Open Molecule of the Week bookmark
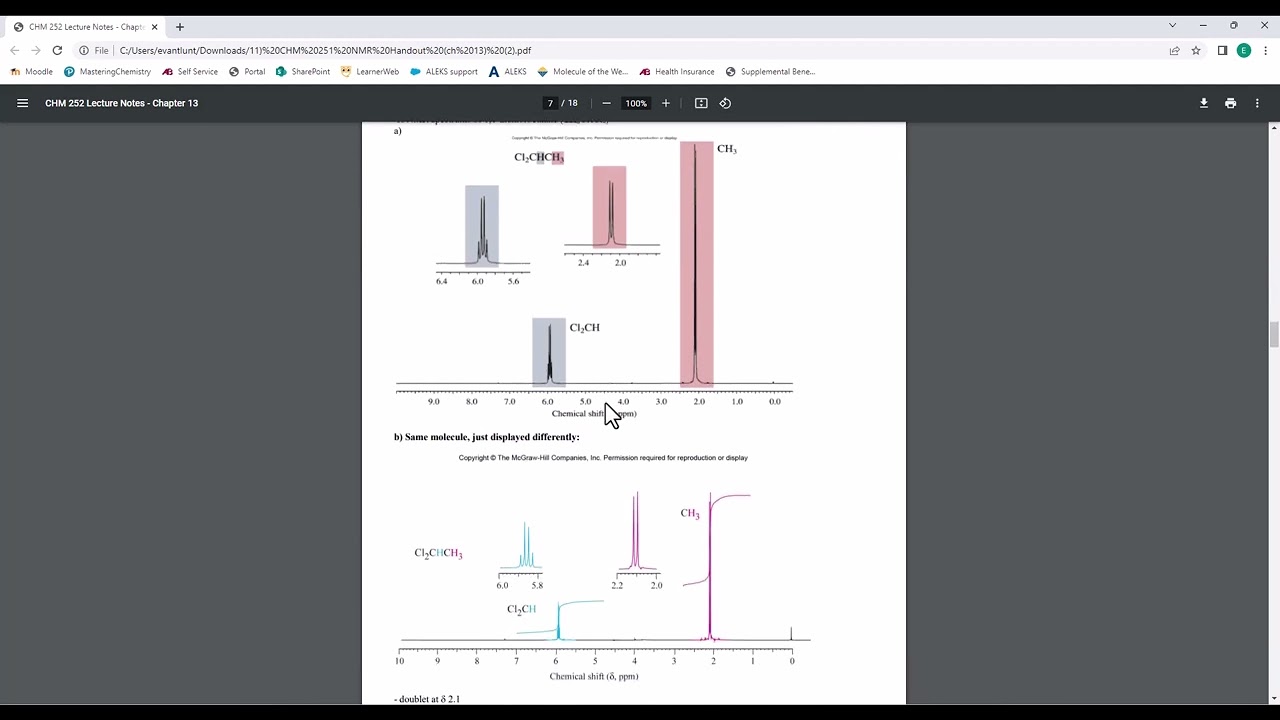This screenshot has width=1280, height=720. click(583, 72)
